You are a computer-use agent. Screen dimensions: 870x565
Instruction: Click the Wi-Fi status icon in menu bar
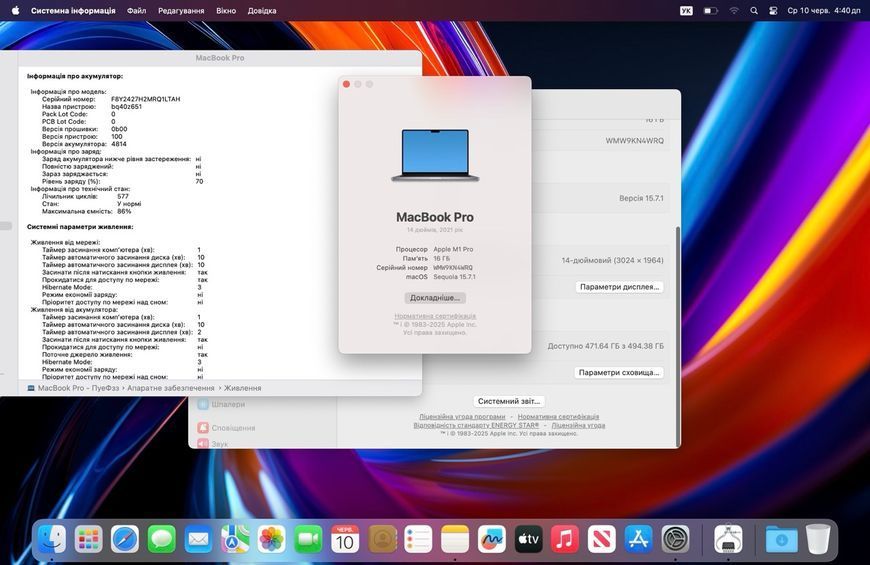734,11
